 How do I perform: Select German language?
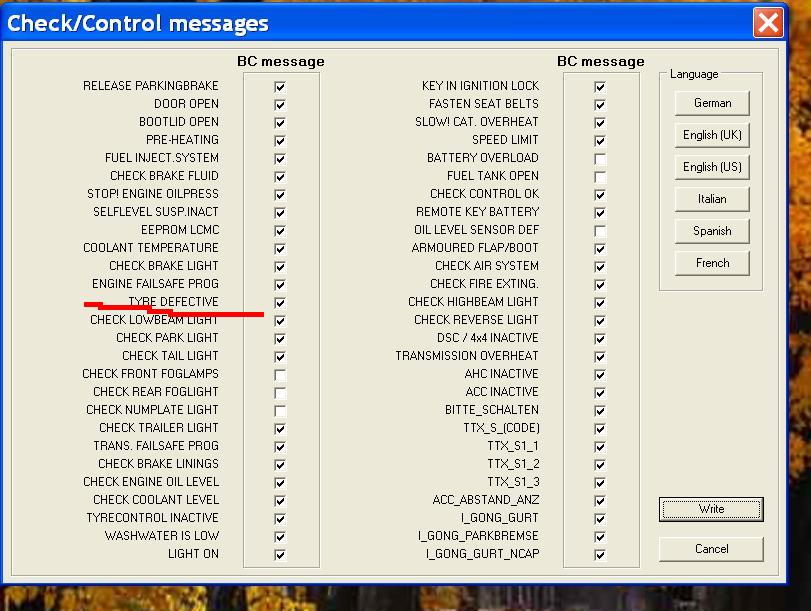[712, 103]
